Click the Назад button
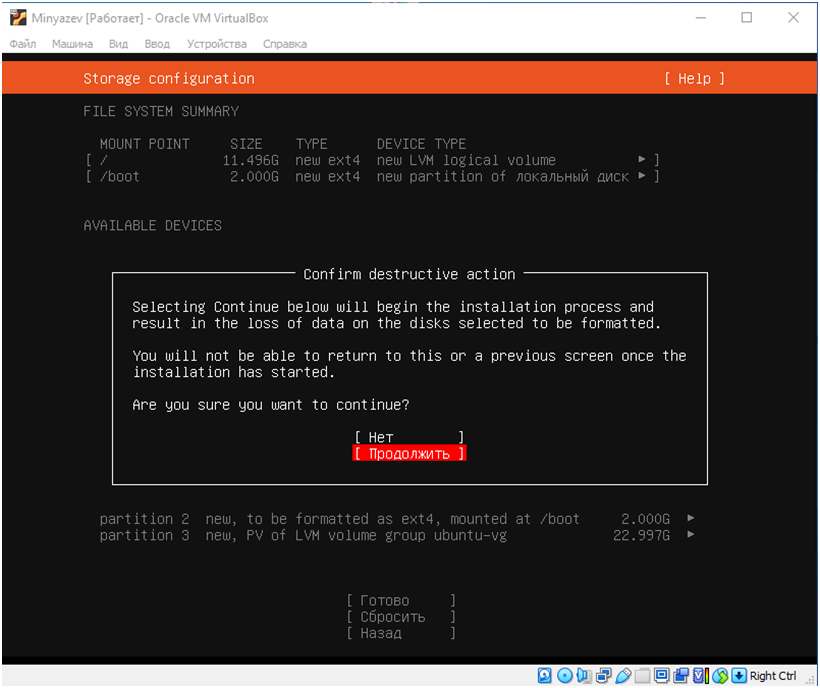 pos(401,633)
